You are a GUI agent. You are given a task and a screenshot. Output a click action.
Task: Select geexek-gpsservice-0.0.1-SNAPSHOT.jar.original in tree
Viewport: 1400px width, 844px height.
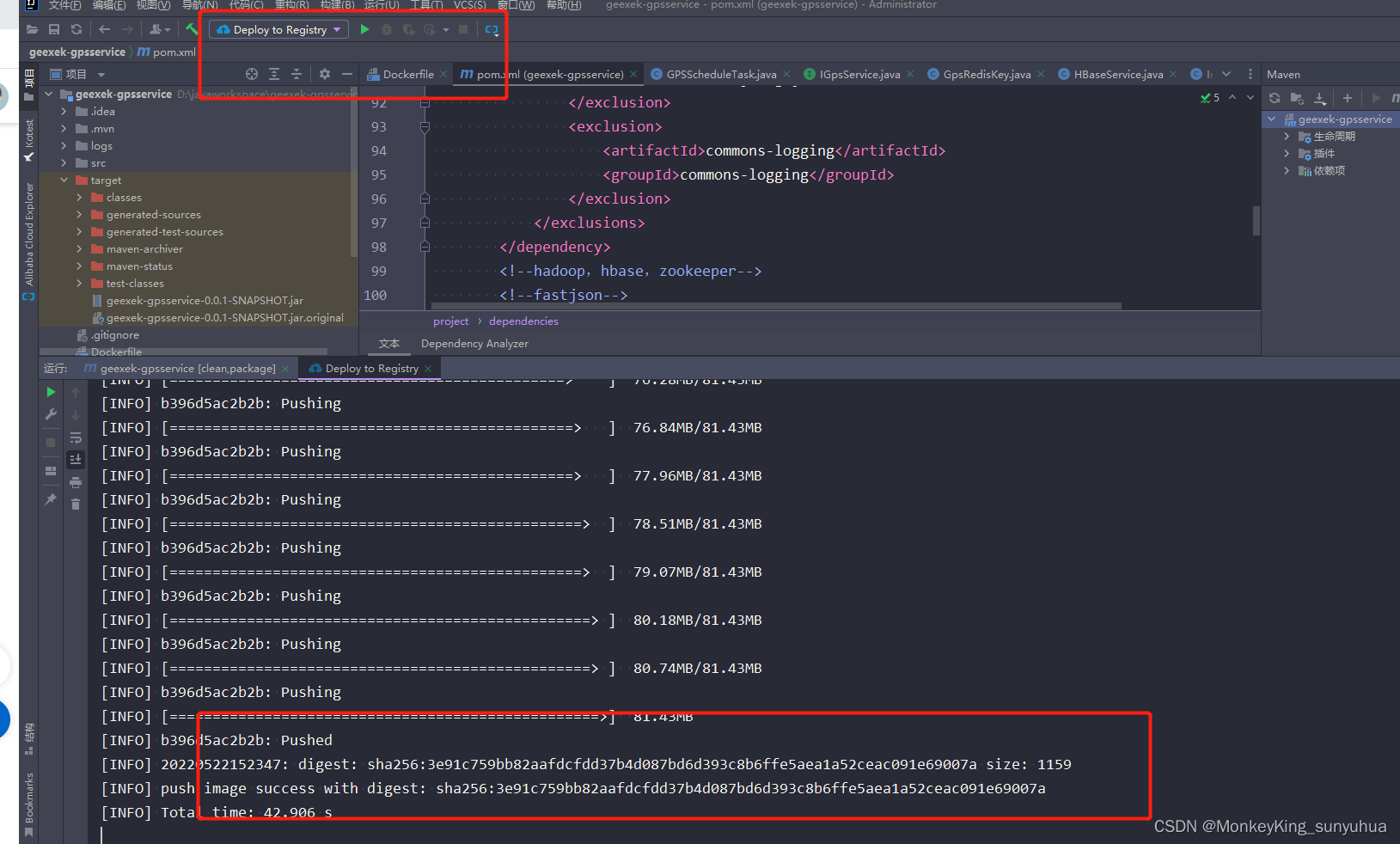click(x=224, y=318)
